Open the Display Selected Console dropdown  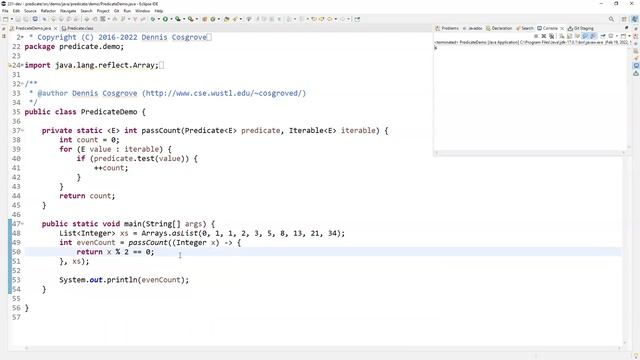point(616,36)
